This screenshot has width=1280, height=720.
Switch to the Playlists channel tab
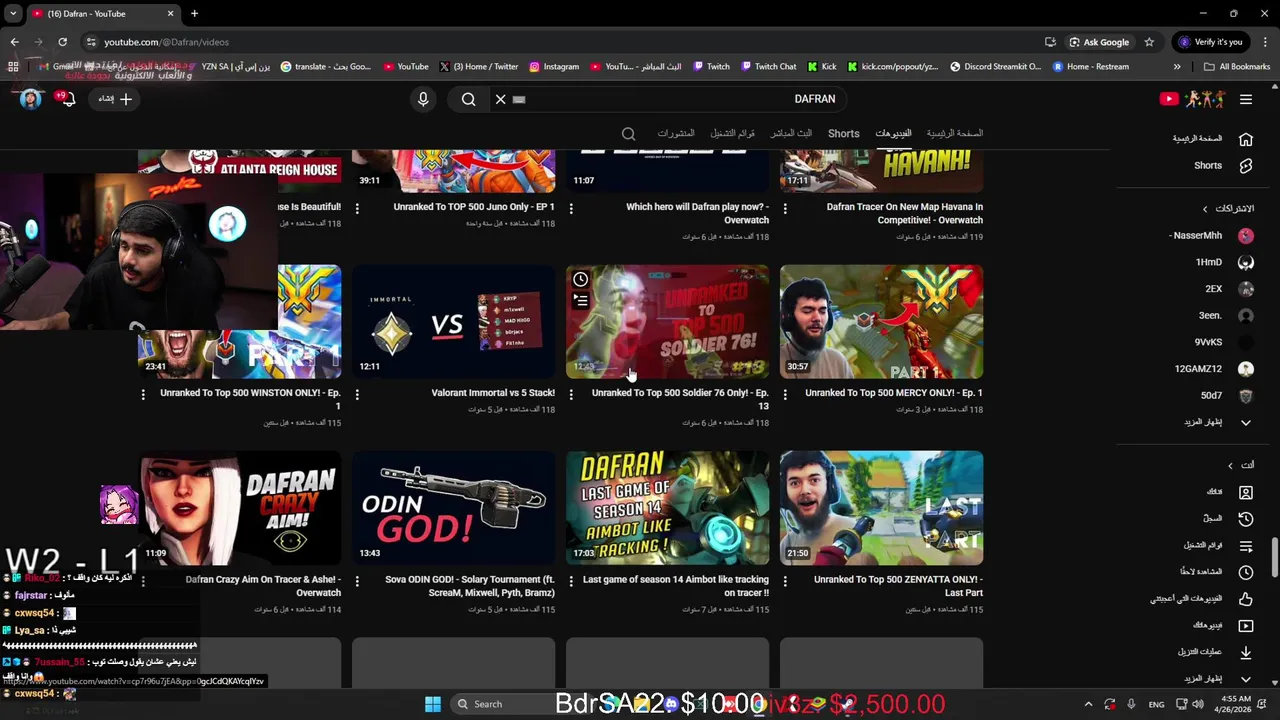733,134
